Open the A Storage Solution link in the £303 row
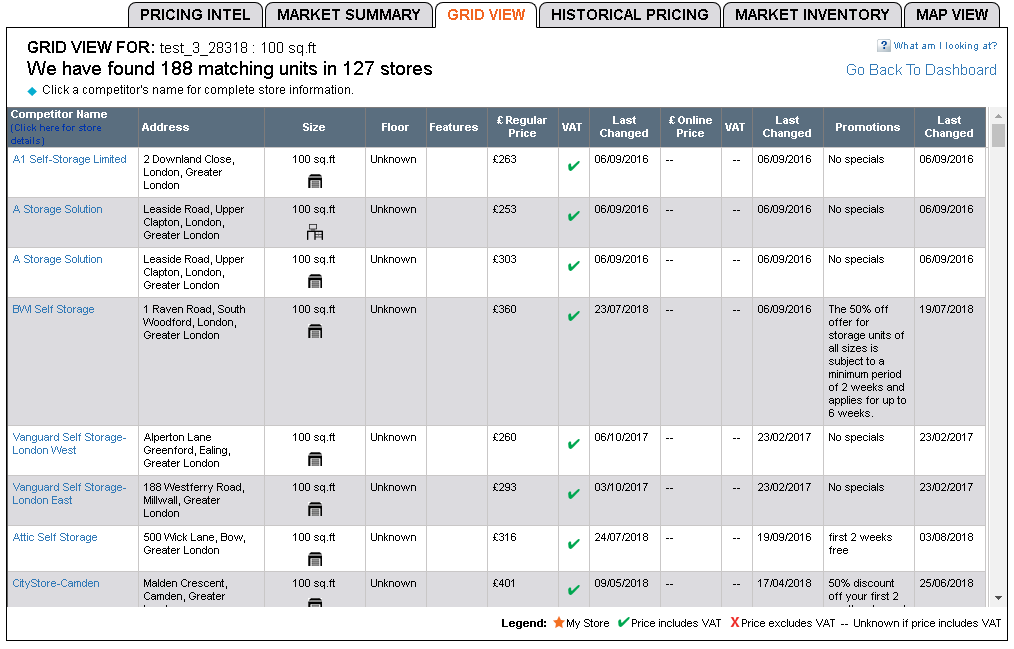 [x=58, y=259]
